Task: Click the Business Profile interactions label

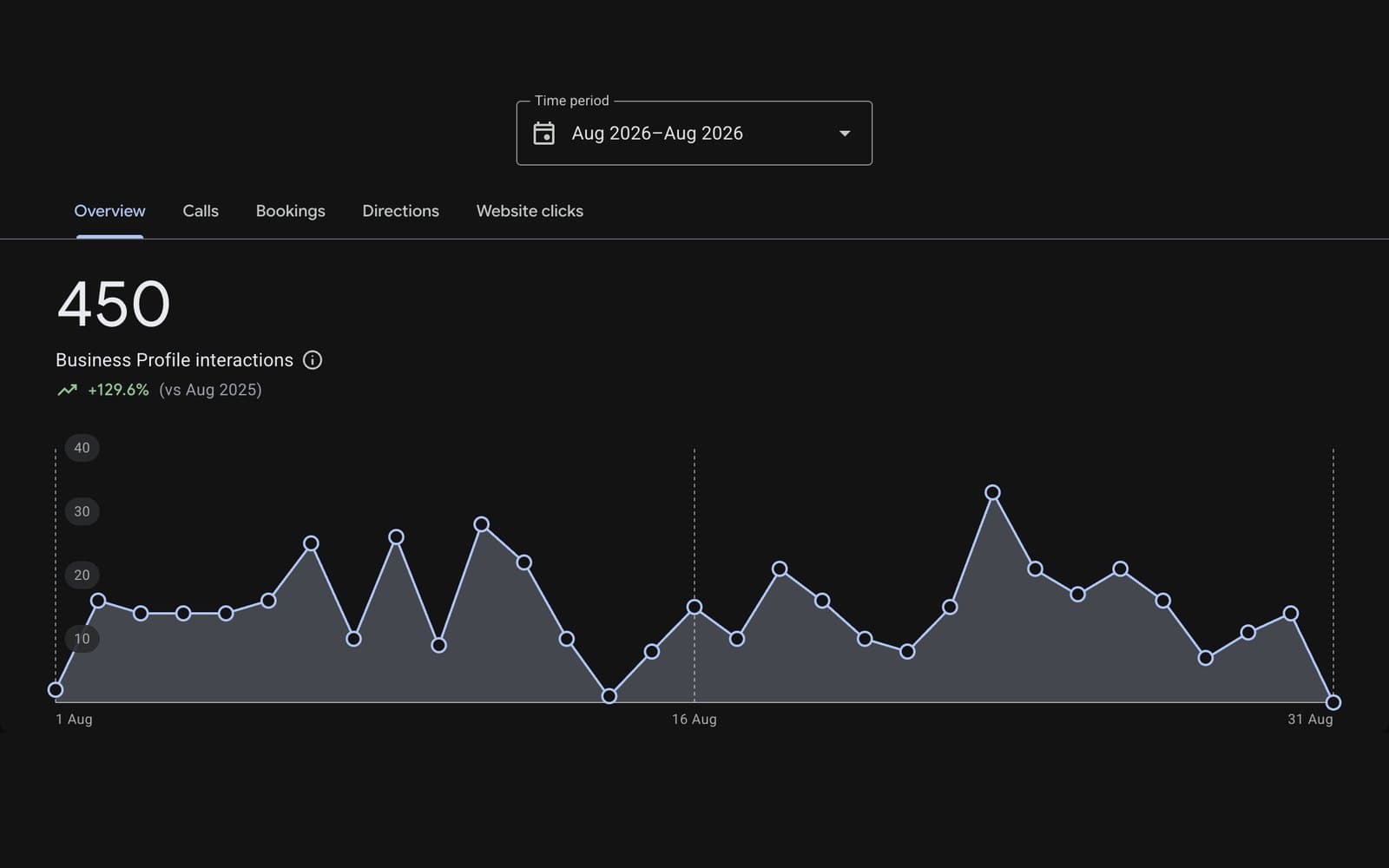Action: pos(174,360)
